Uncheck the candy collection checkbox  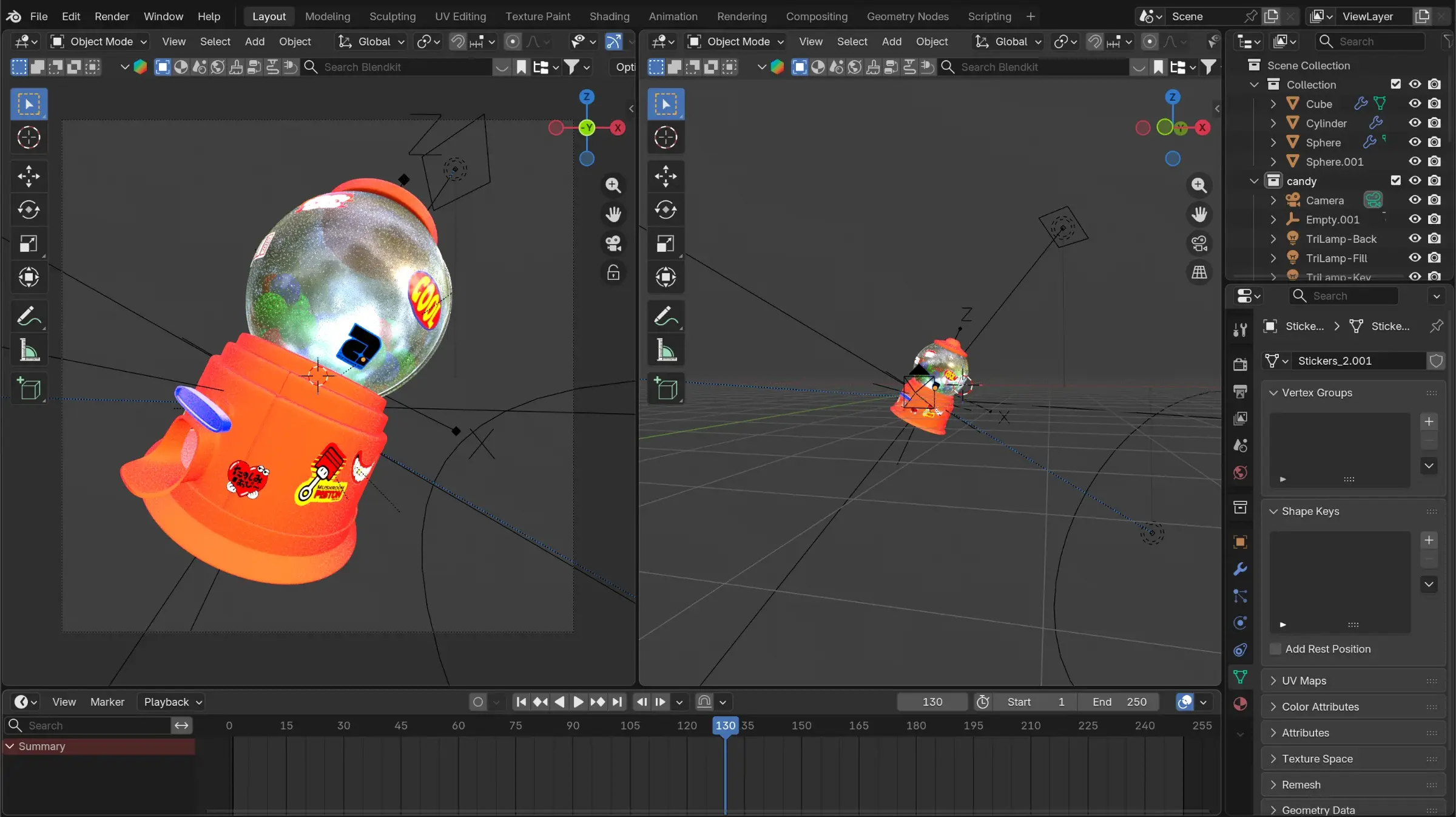click(1396, 180)
